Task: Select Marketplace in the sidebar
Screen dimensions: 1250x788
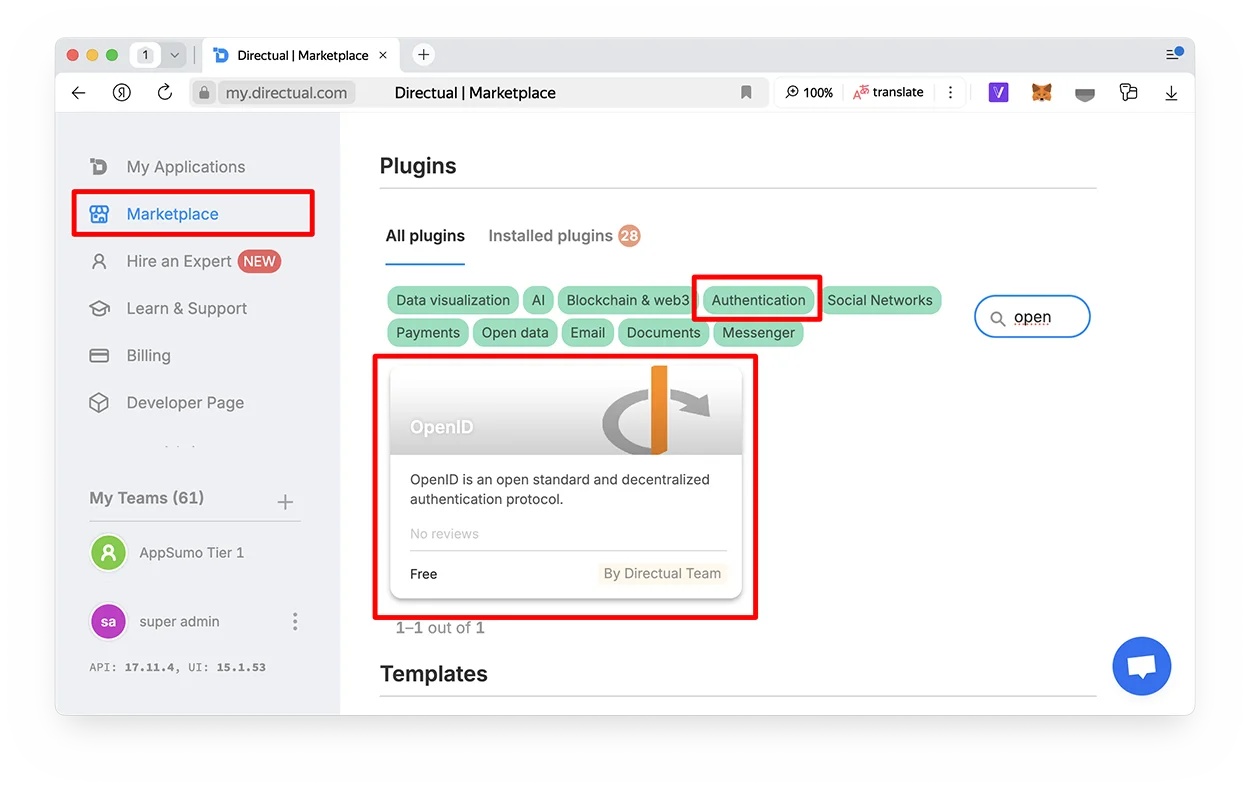Action: pyautogui.click(x=172, y=214)
